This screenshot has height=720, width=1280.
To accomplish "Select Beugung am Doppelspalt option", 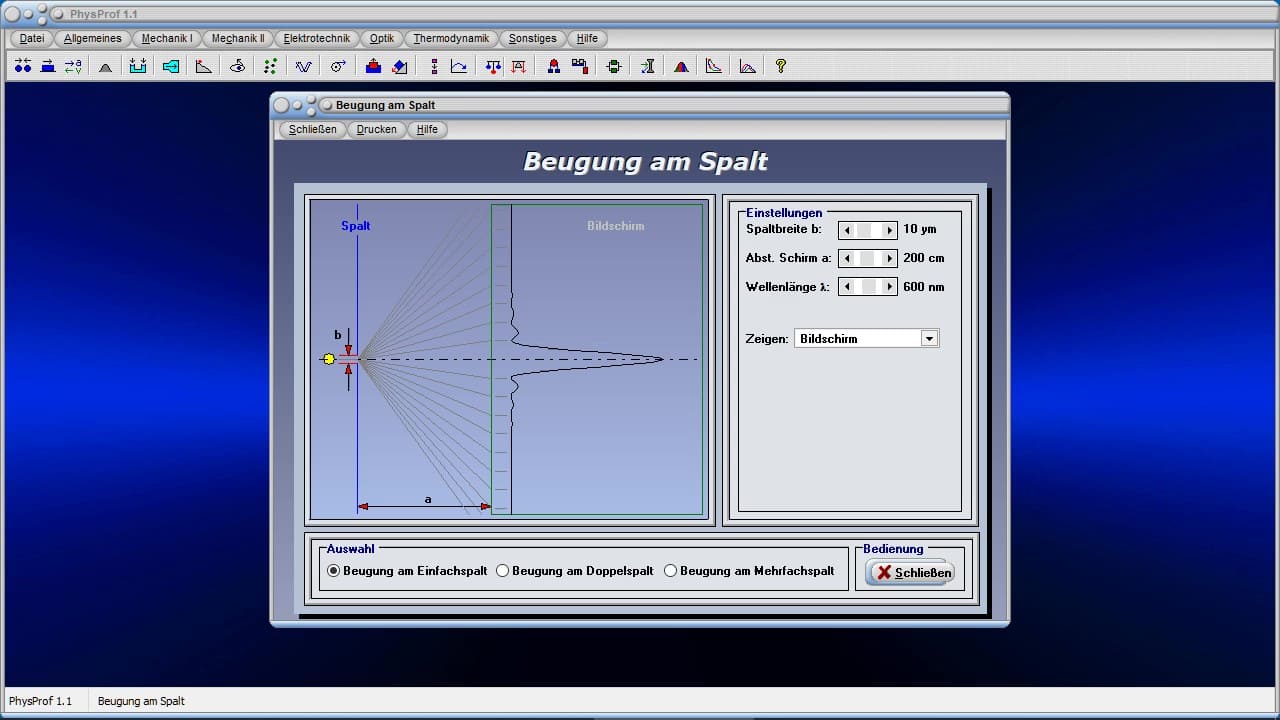I will (575, 571).
